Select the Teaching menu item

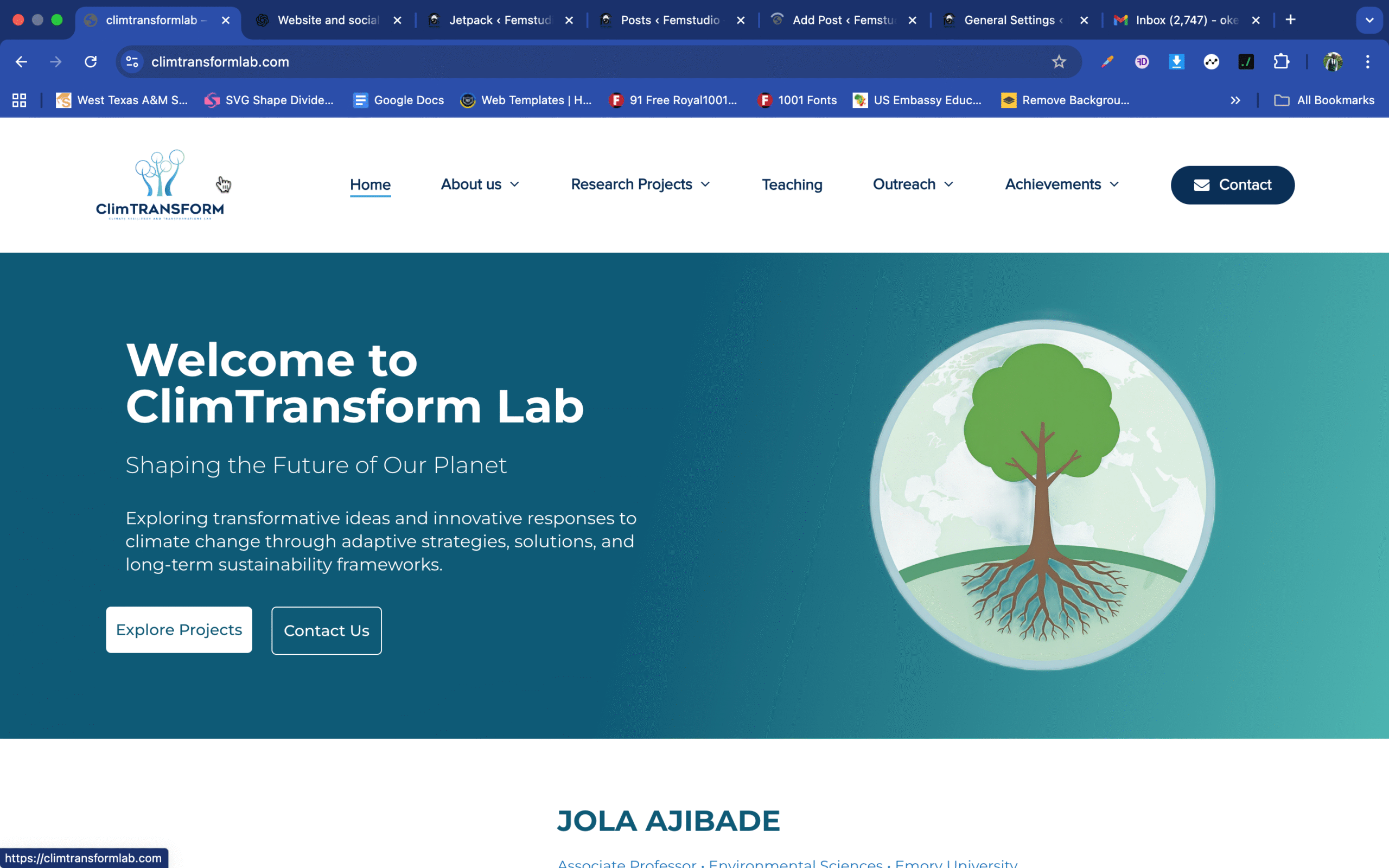(792, 184)
